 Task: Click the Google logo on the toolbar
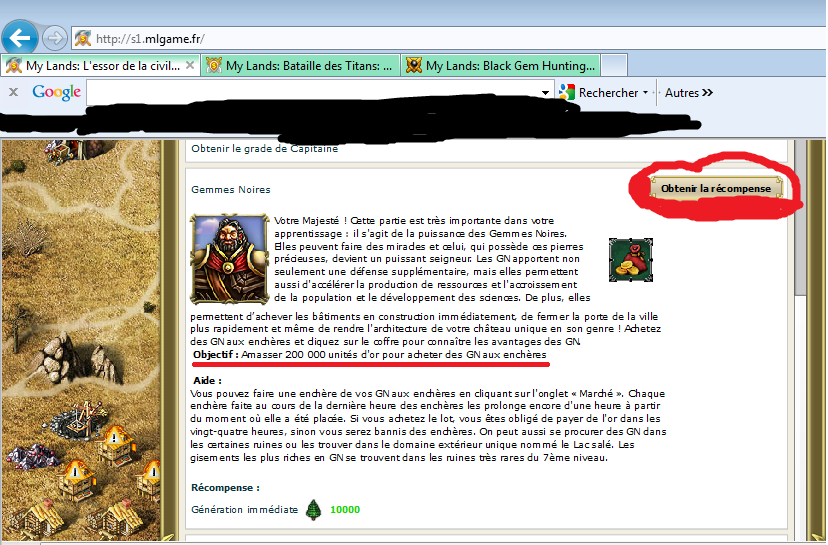point(56,92)
